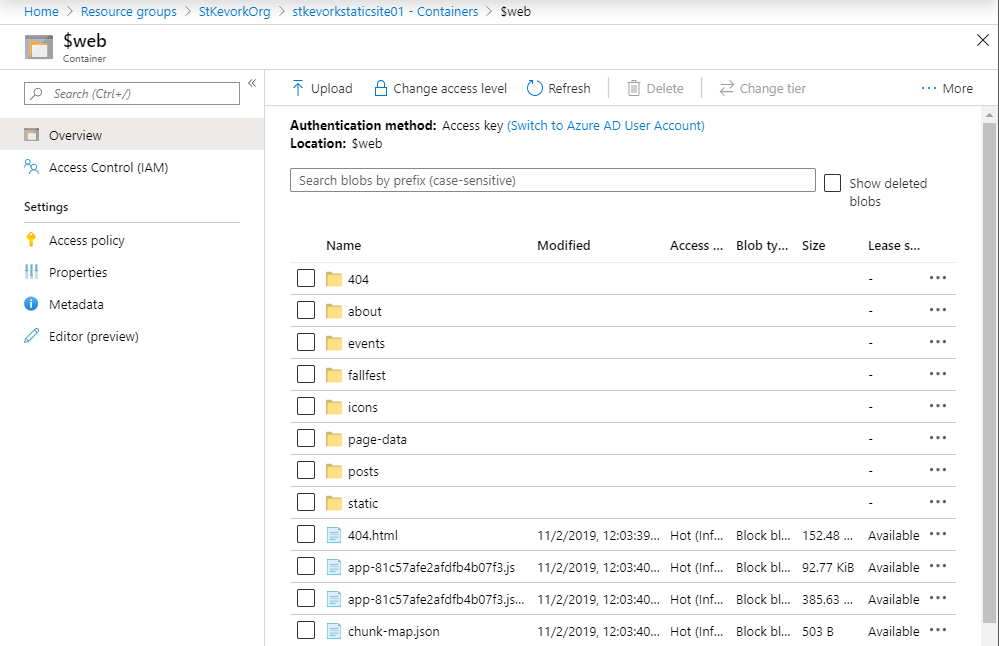
Task: Click the Change access level lock icon
Action: click(x=380, y=88)
